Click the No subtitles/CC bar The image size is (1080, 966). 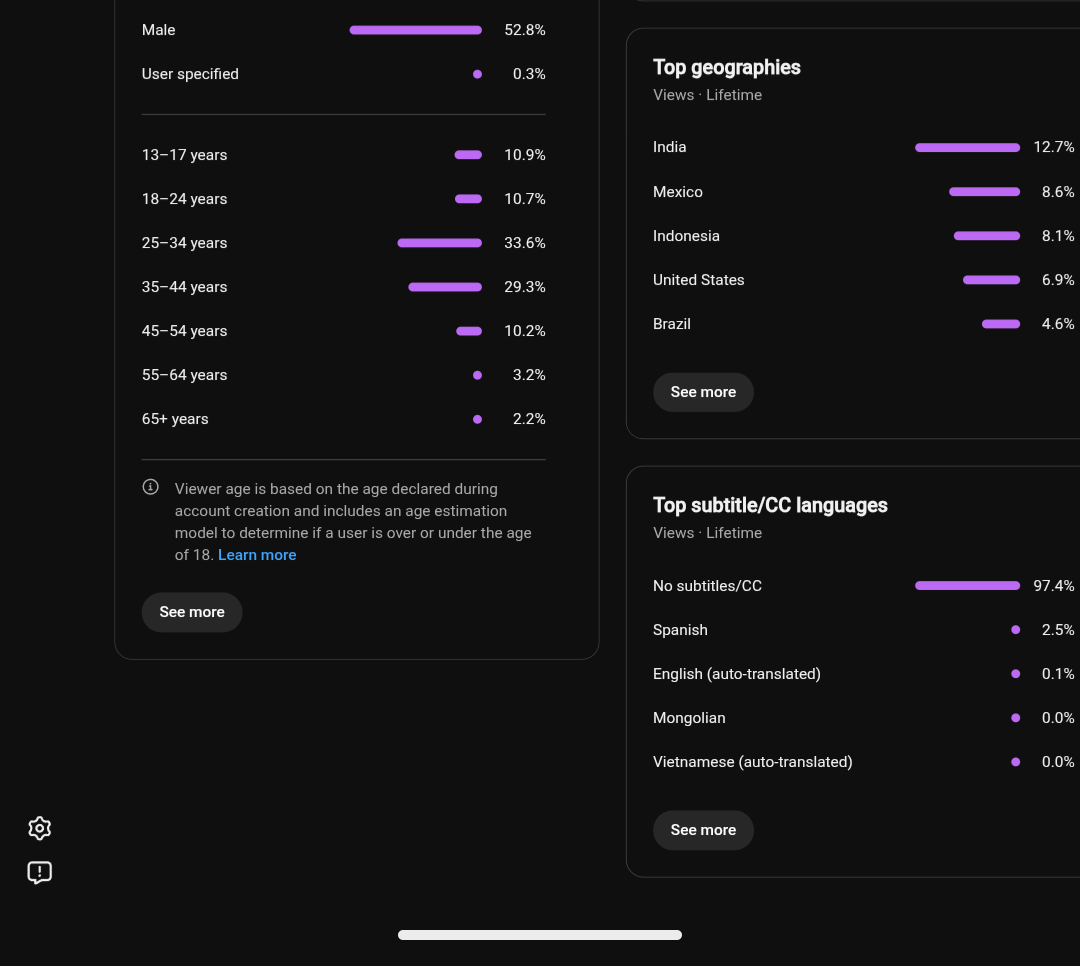(967, 586)
